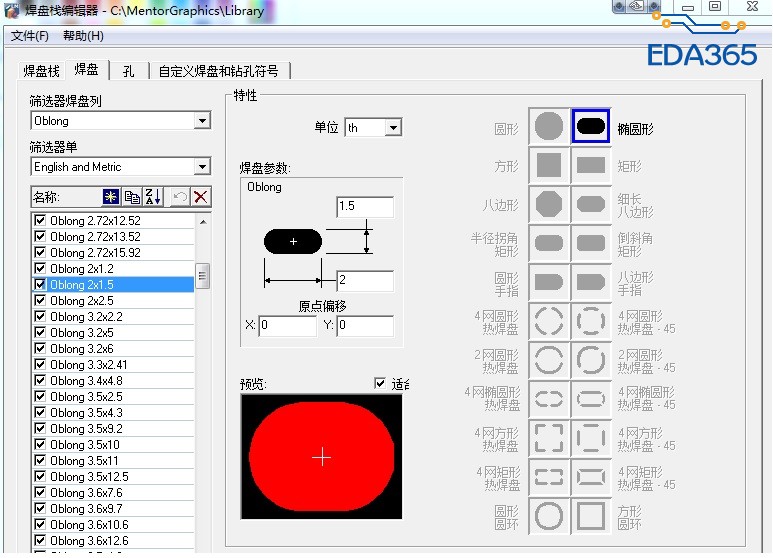Choose the round finger pad icon

point(549,282)
